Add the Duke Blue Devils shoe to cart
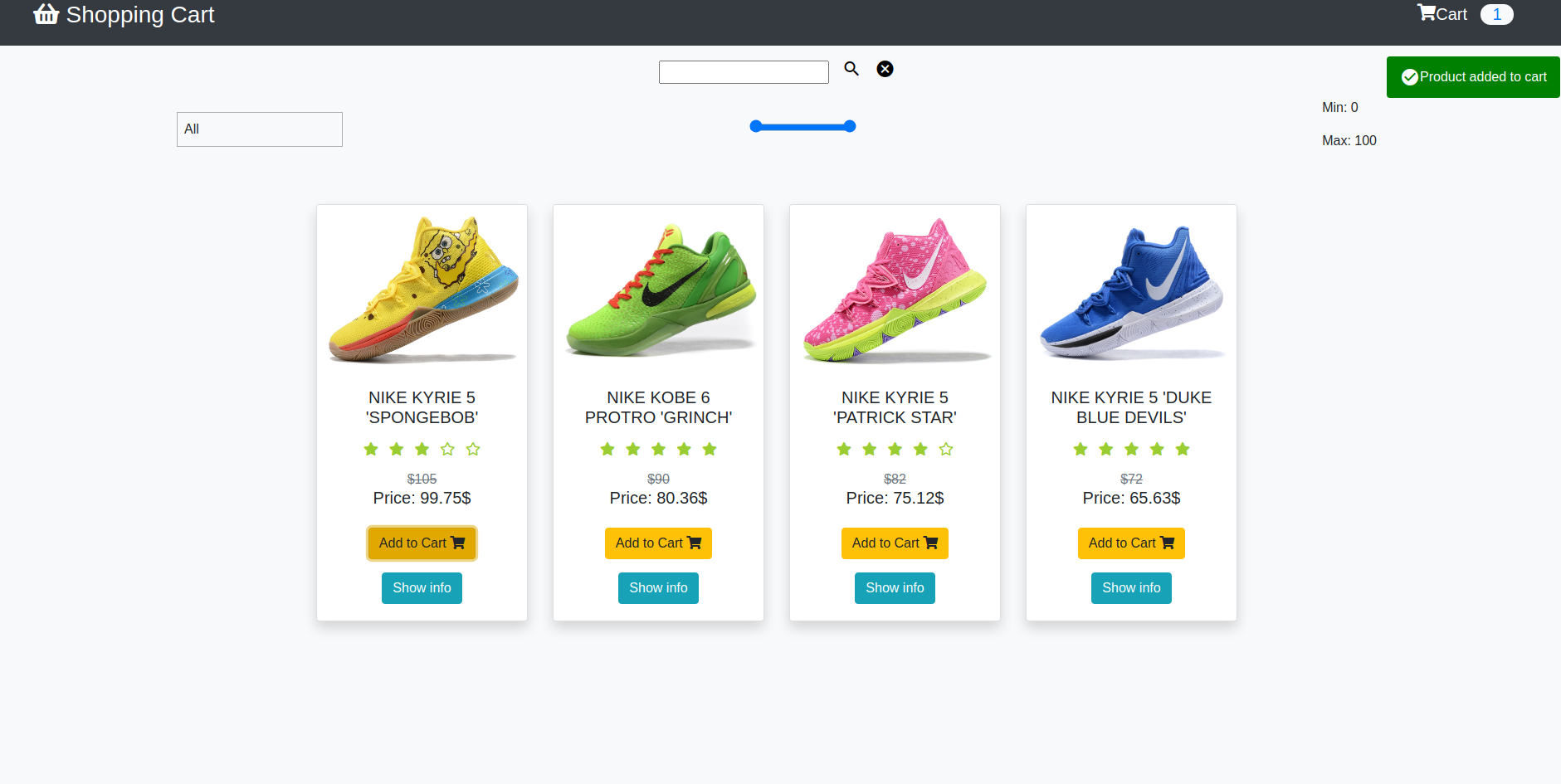The image size is (1561, 784). pyautogui.click(x=1131, y=543)
